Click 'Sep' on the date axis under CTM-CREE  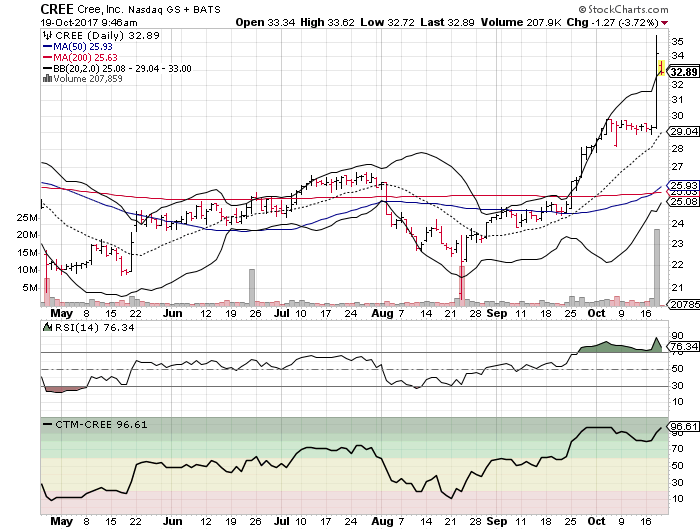pos(497,521)
